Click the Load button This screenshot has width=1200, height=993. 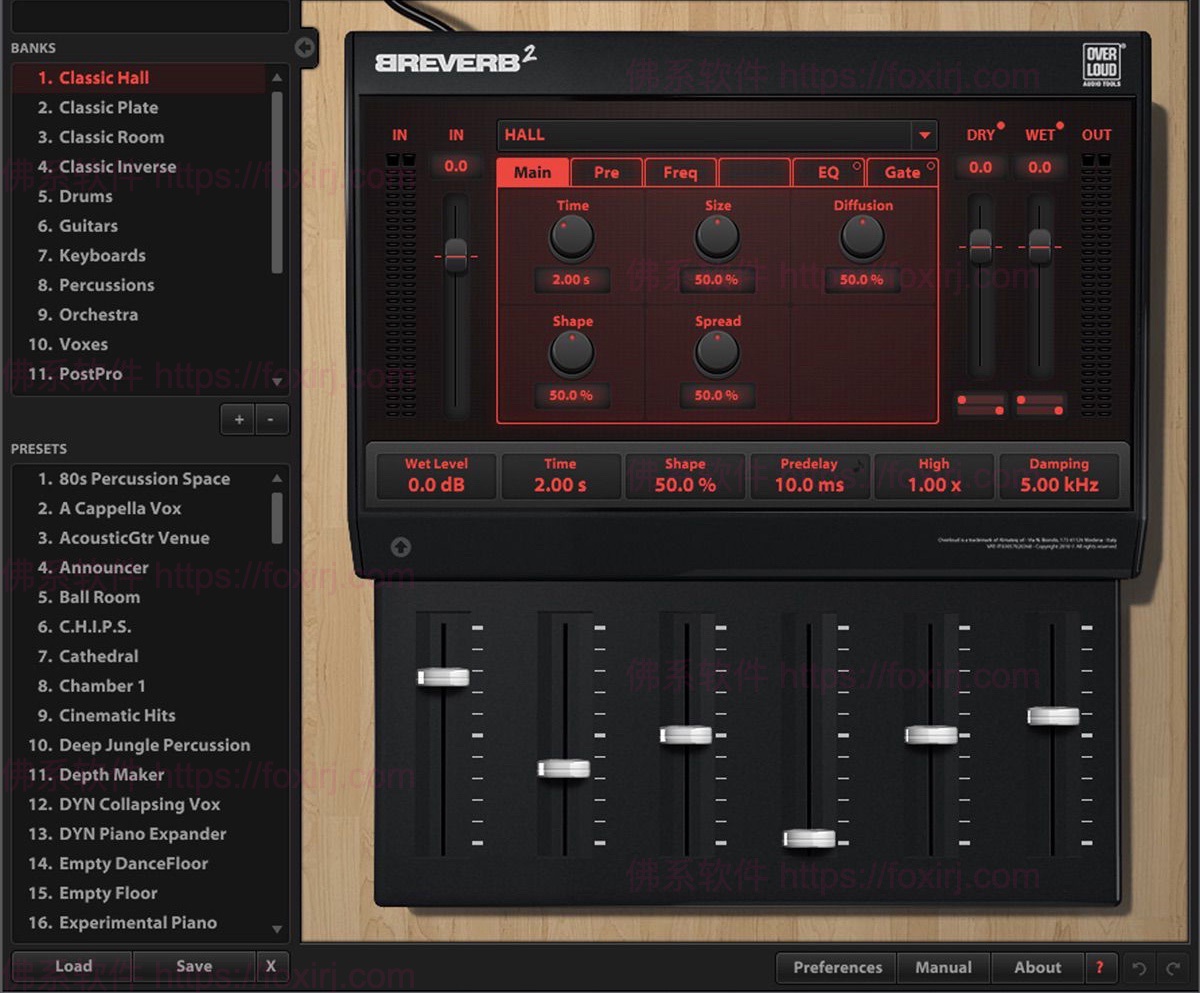point(72,966)
